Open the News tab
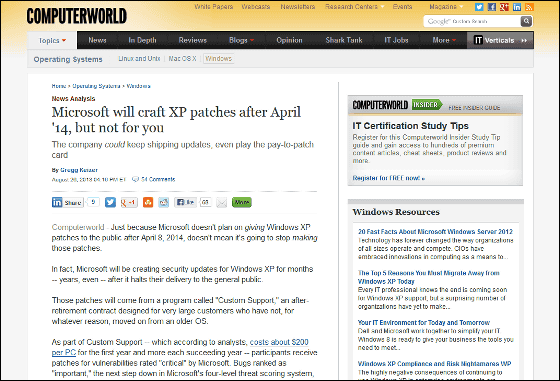This screenshot has width=560, height=381. tap(98, 40)
